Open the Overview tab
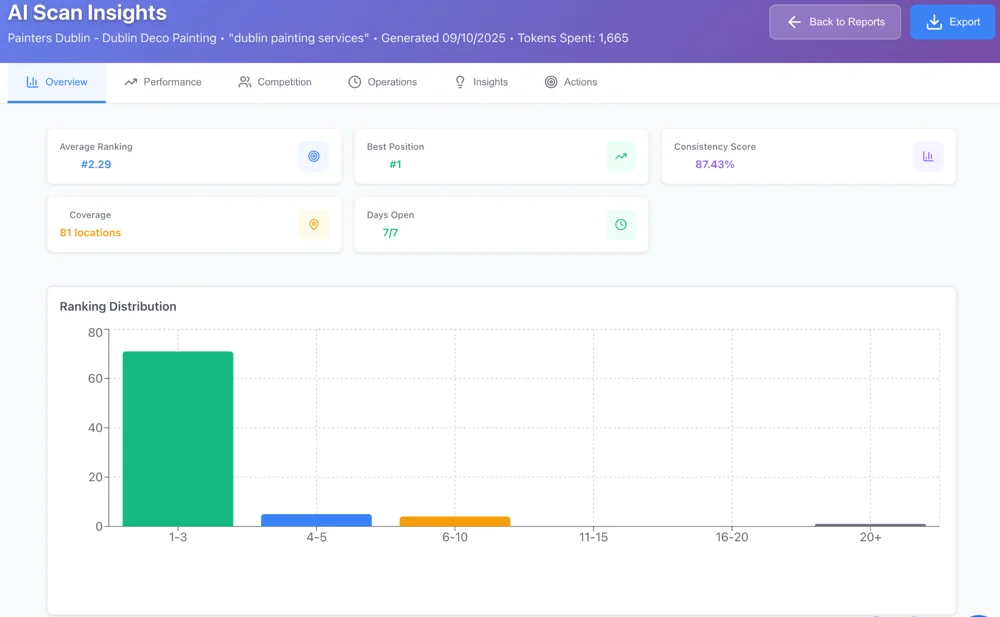This screenshot has width=1000, height=617. coord(57,82)
